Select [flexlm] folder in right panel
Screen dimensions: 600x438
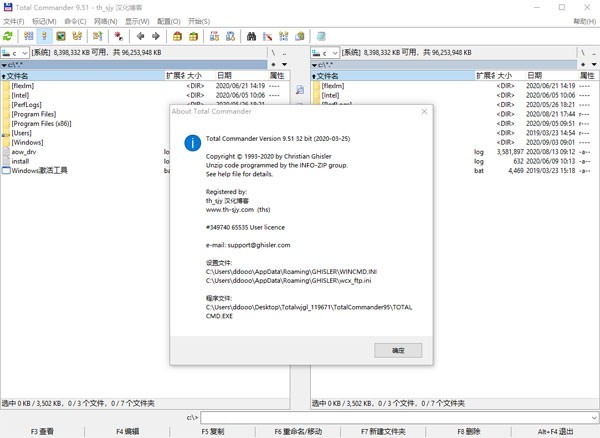click(x=333, y=86)
